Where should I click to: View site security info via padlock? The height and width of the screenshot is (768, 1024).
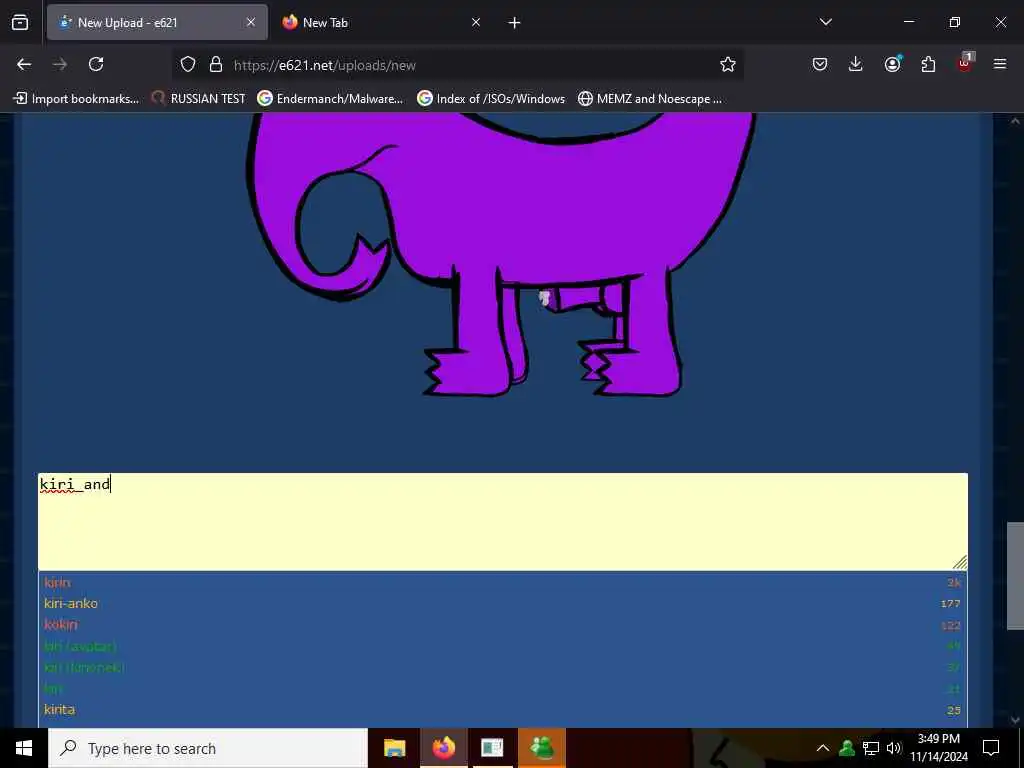(216, 65)
